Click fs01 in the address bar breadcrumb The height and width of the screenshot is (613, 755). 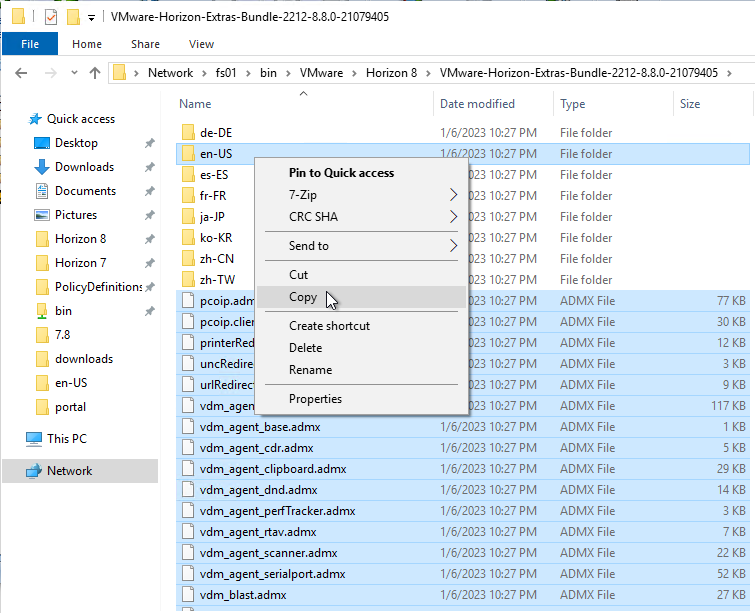point(226,73)
